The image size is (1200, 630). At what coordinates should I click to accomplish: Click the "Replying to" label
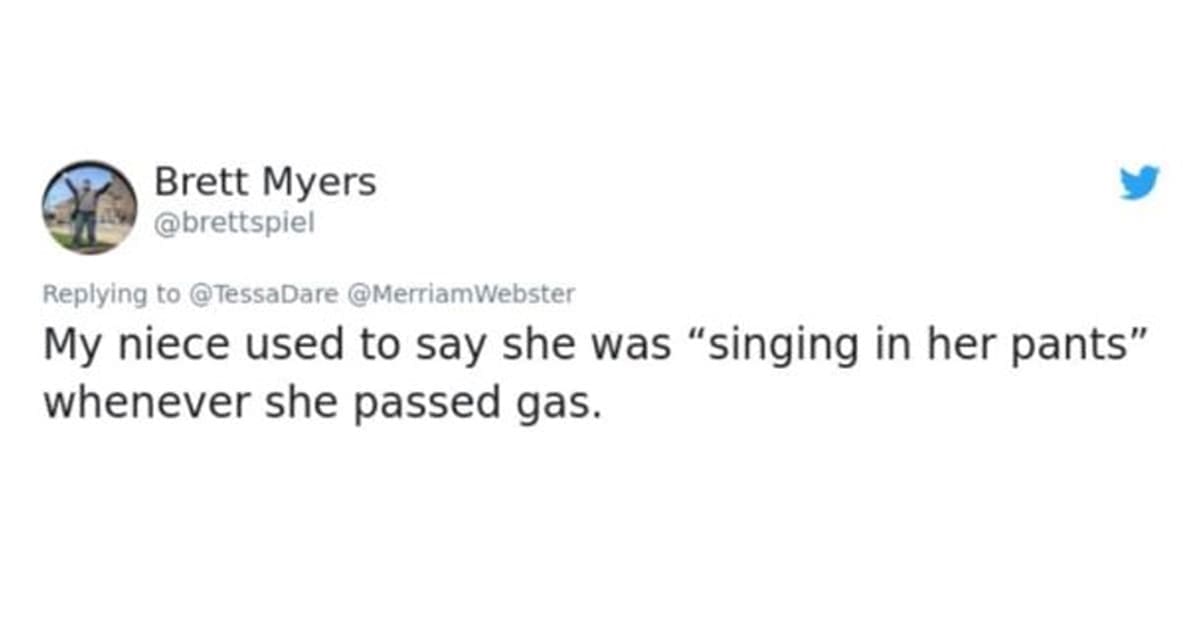point(110,294)
